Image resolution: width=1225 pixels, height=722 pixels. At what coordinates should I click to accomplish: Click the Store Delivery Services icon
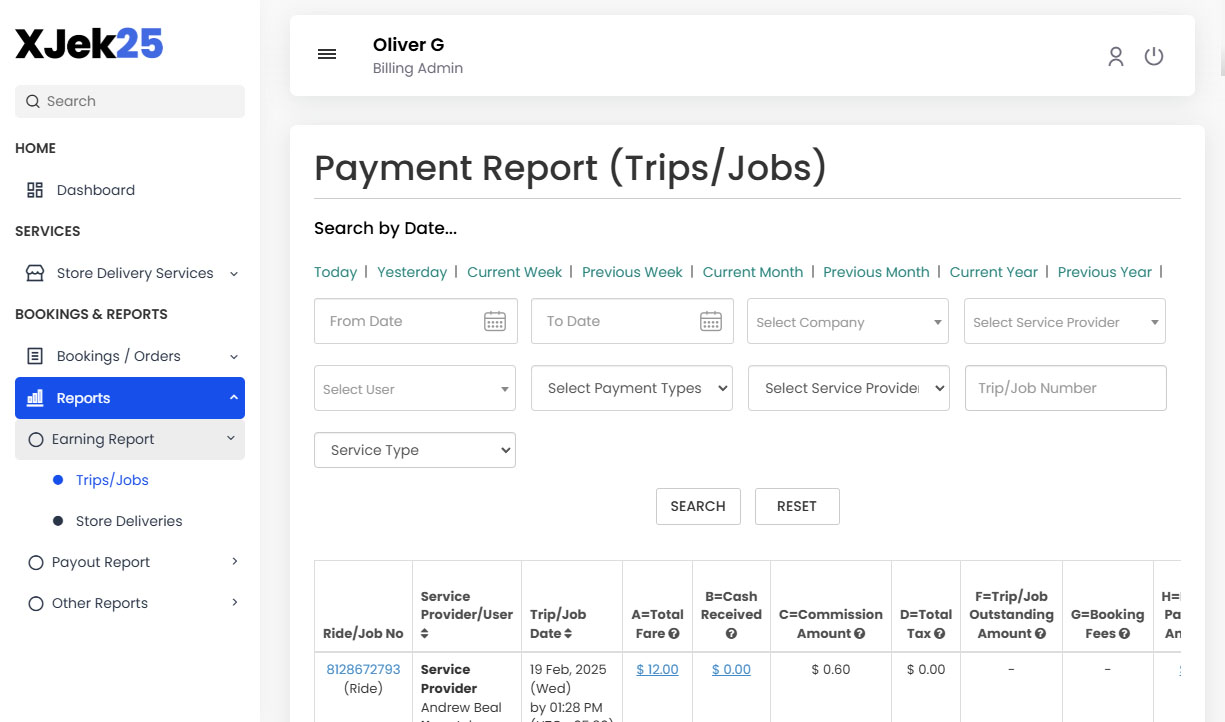(x=34, y=272)
